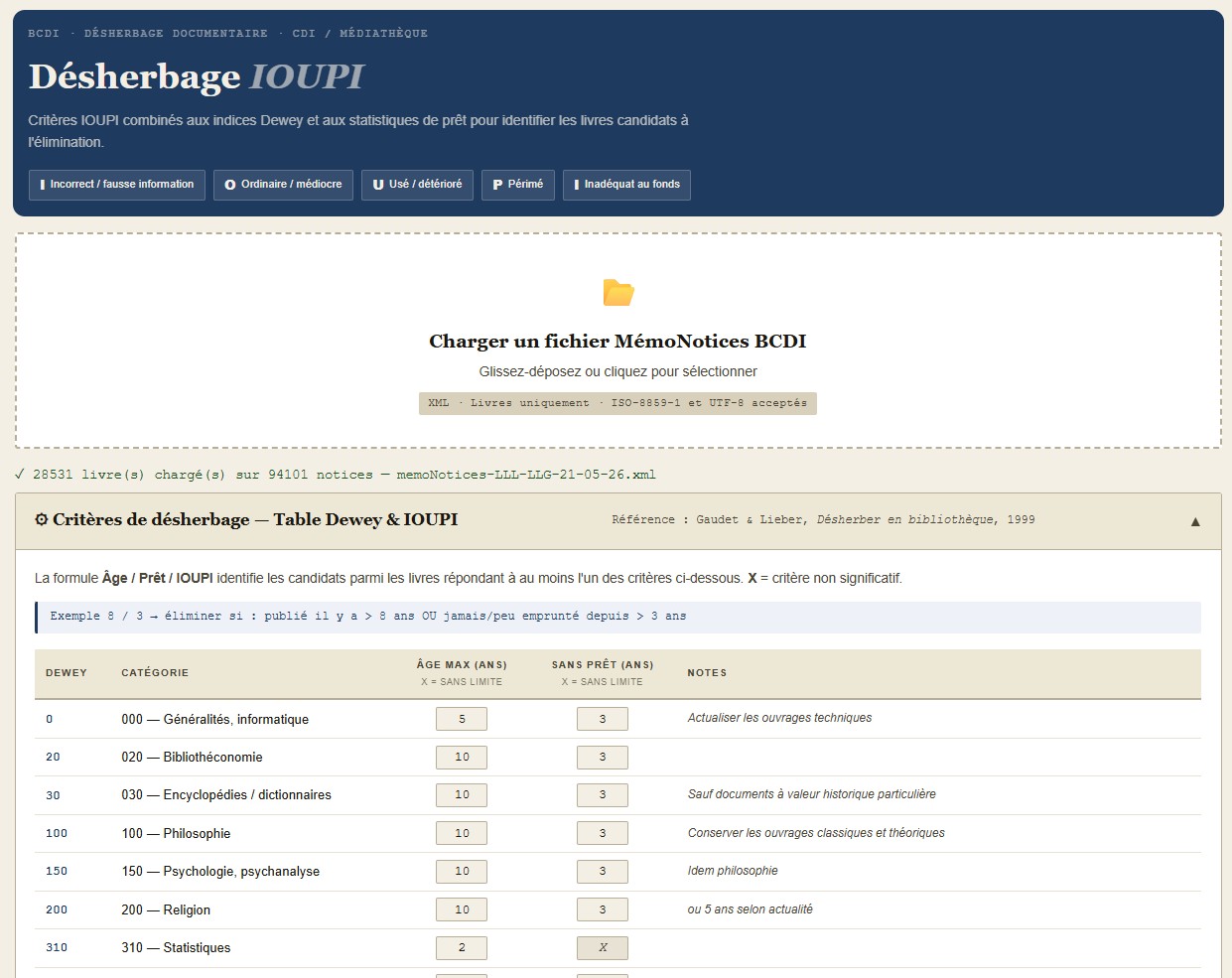The height and width of the screenshot is (978, 1232).
Task: Click note ou 5 ans selon actualité
Action: pyautogui.click(x=751, y=909)
